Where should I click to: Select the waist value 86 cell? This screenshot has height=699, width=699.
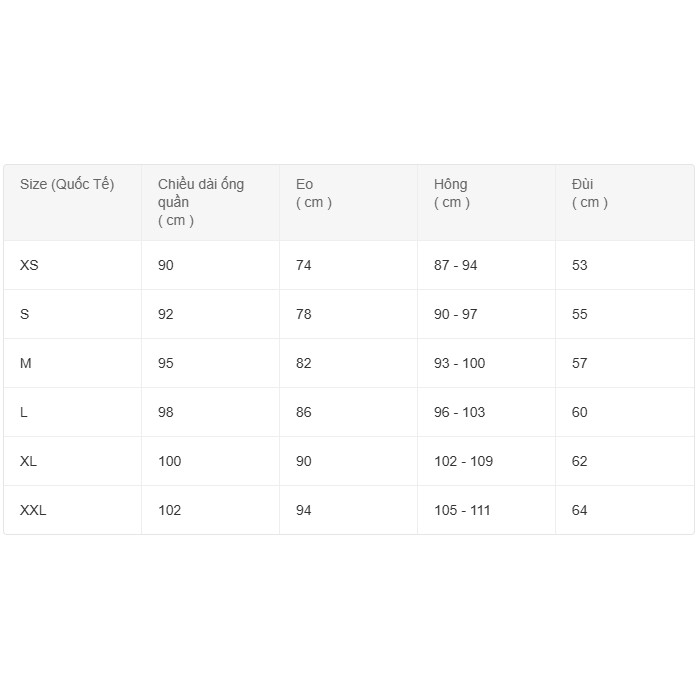[x=304, y=413]
